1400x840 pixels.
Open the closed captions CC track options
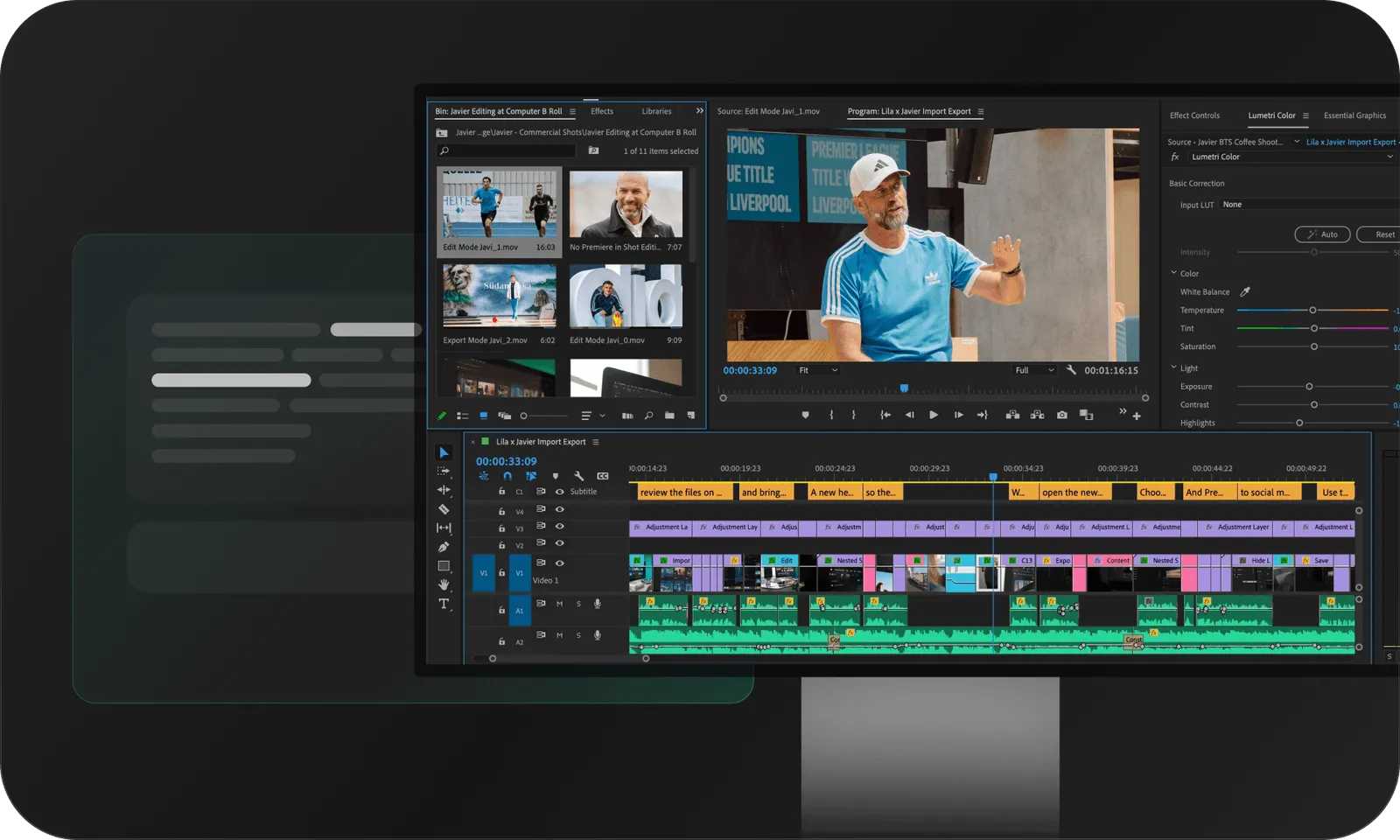pyautogui.click(x=603, y=476)
